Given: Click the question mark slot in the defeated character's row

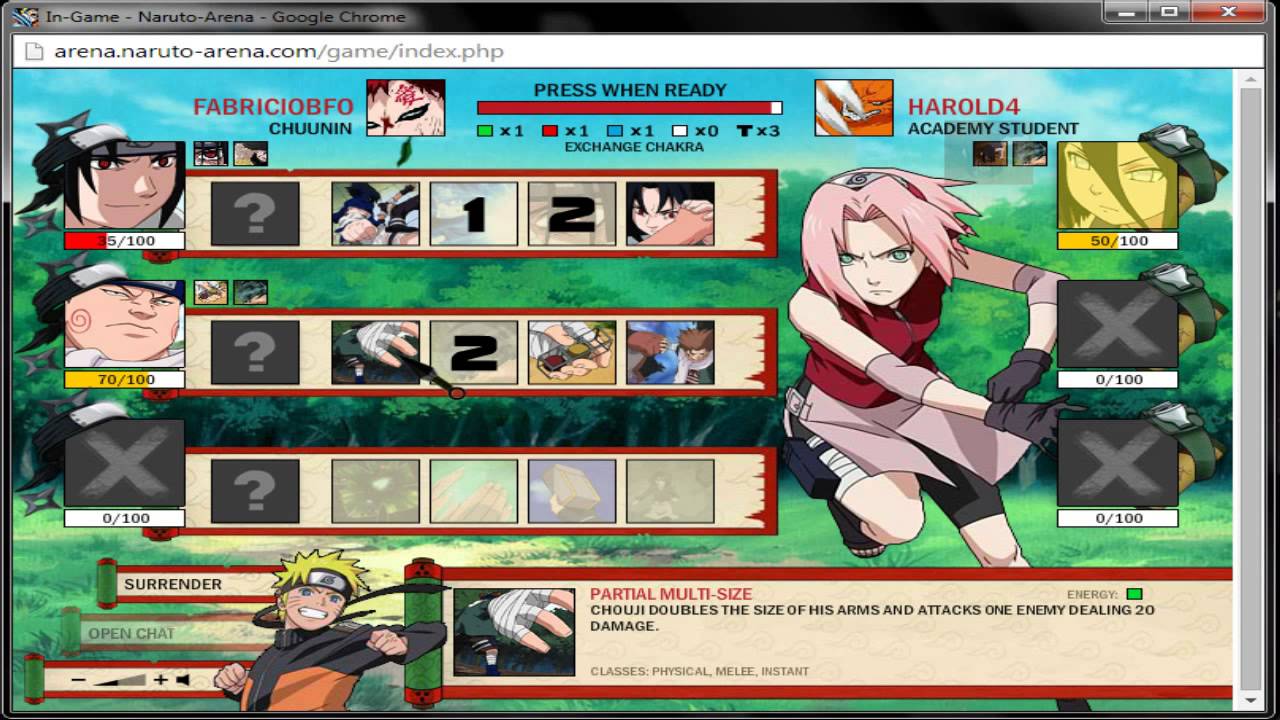Looking at the screenshot, I should 255,491.
